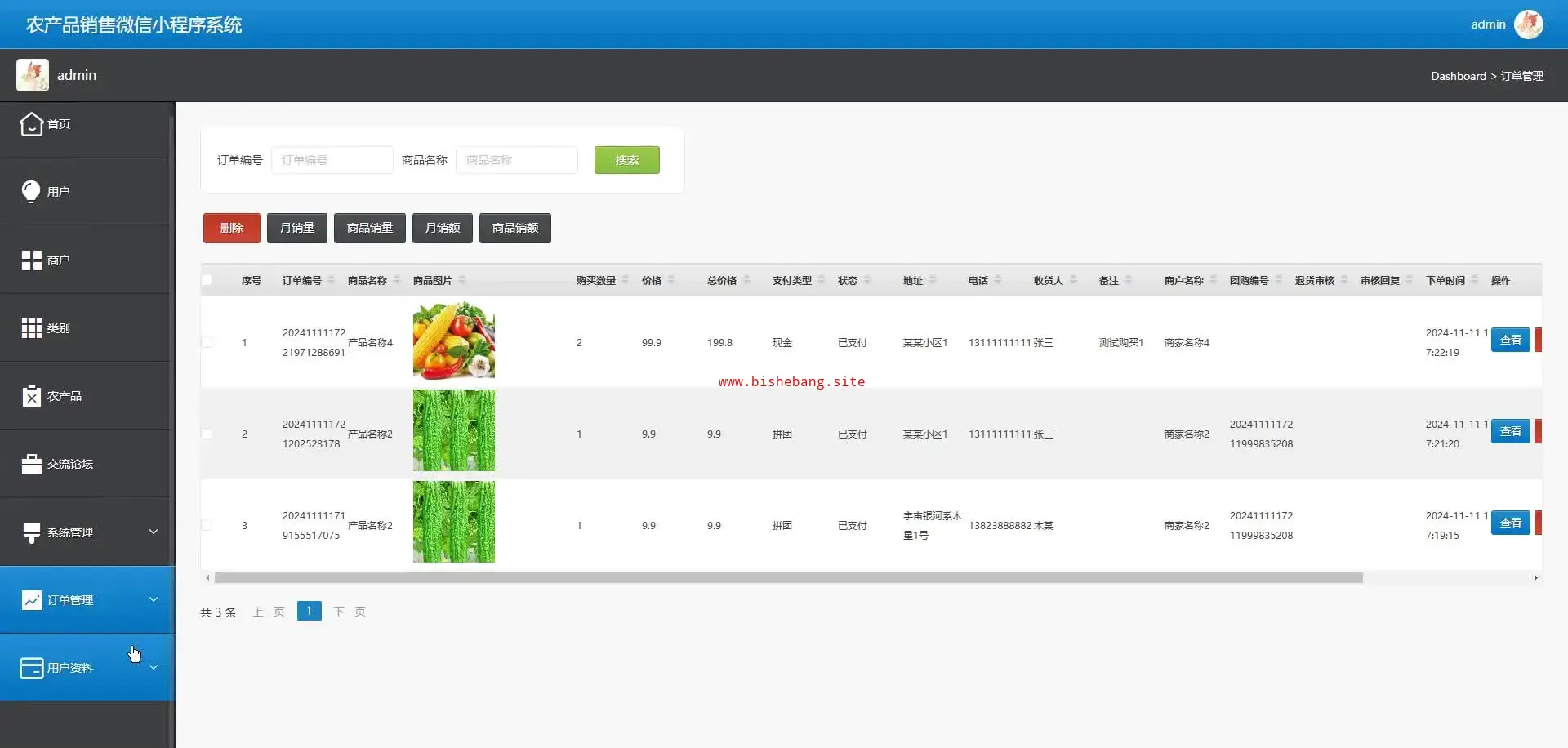Screen dimensions: 1568x748
Task: Check the box for order row 1
Action: (207, 342)
